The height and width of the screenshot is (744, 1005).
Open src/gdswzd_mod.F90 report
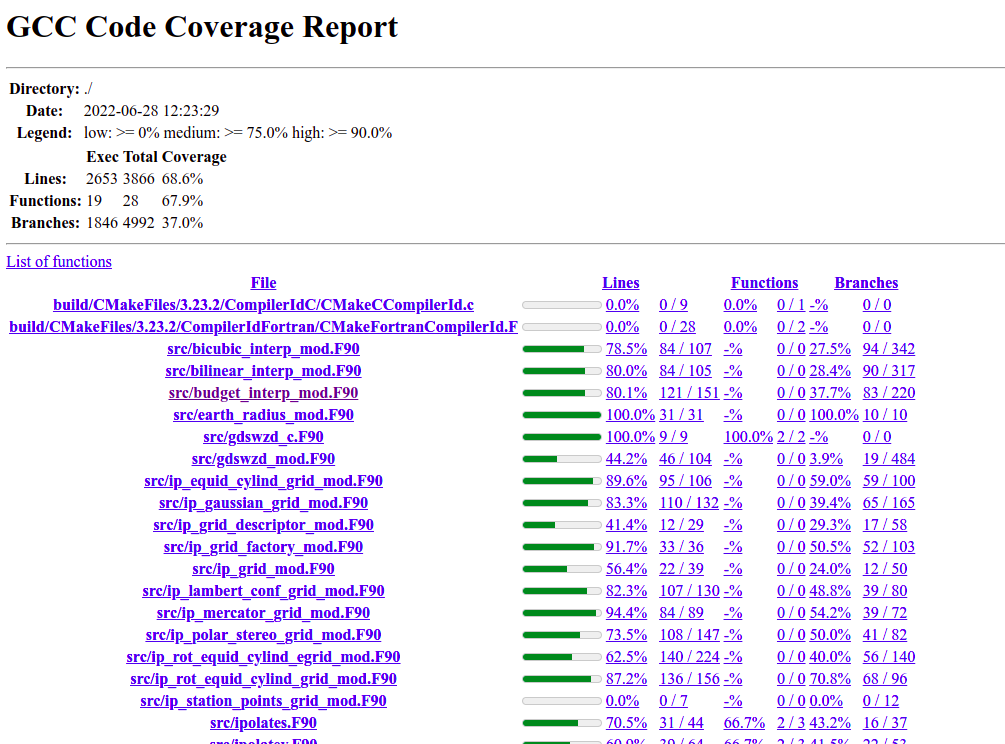263,459
